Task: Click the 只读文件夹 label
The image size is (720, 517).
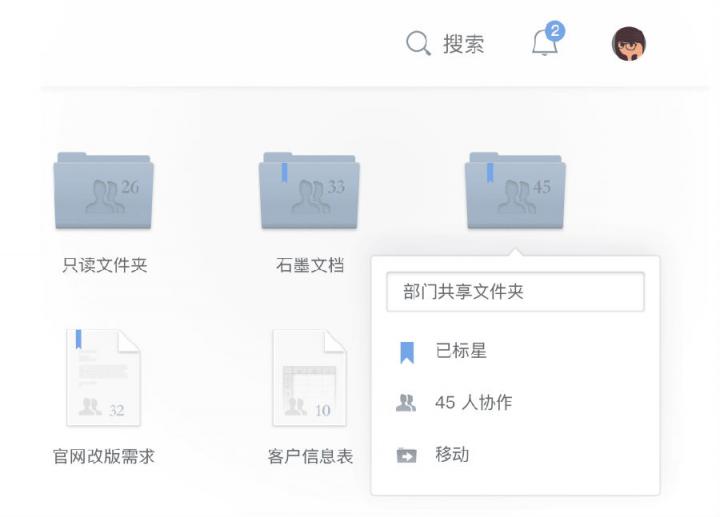Action: (105, 265)
